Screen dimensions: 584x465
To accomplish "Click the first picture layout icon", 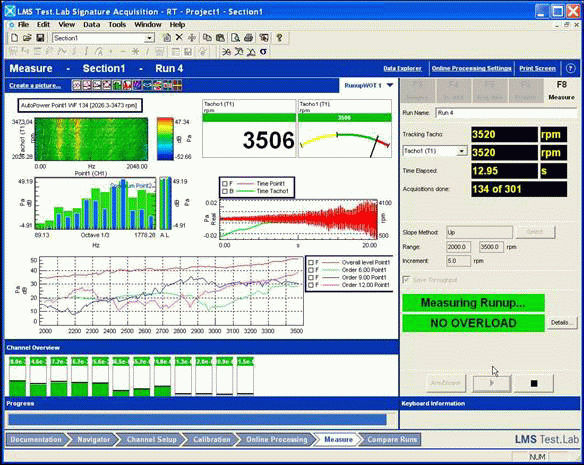I will (76, 85).
